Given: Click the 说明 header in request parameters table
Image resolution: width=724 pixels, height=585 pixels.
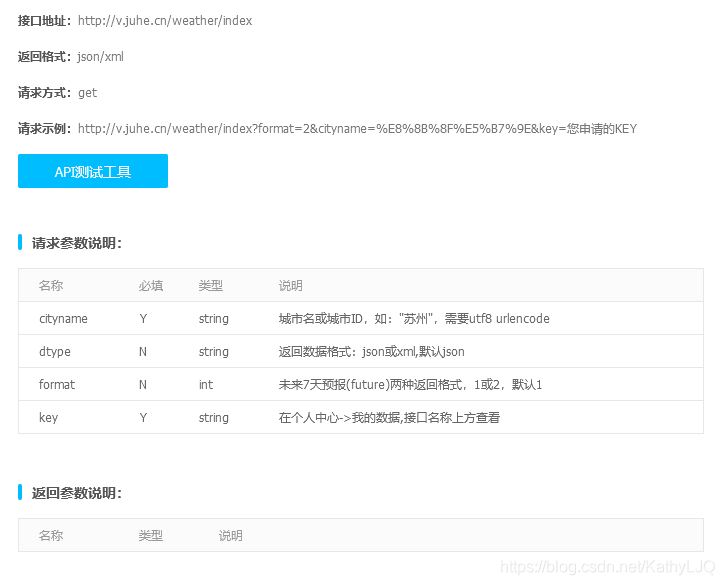Looking at the screenshot, I should (290, 286).
